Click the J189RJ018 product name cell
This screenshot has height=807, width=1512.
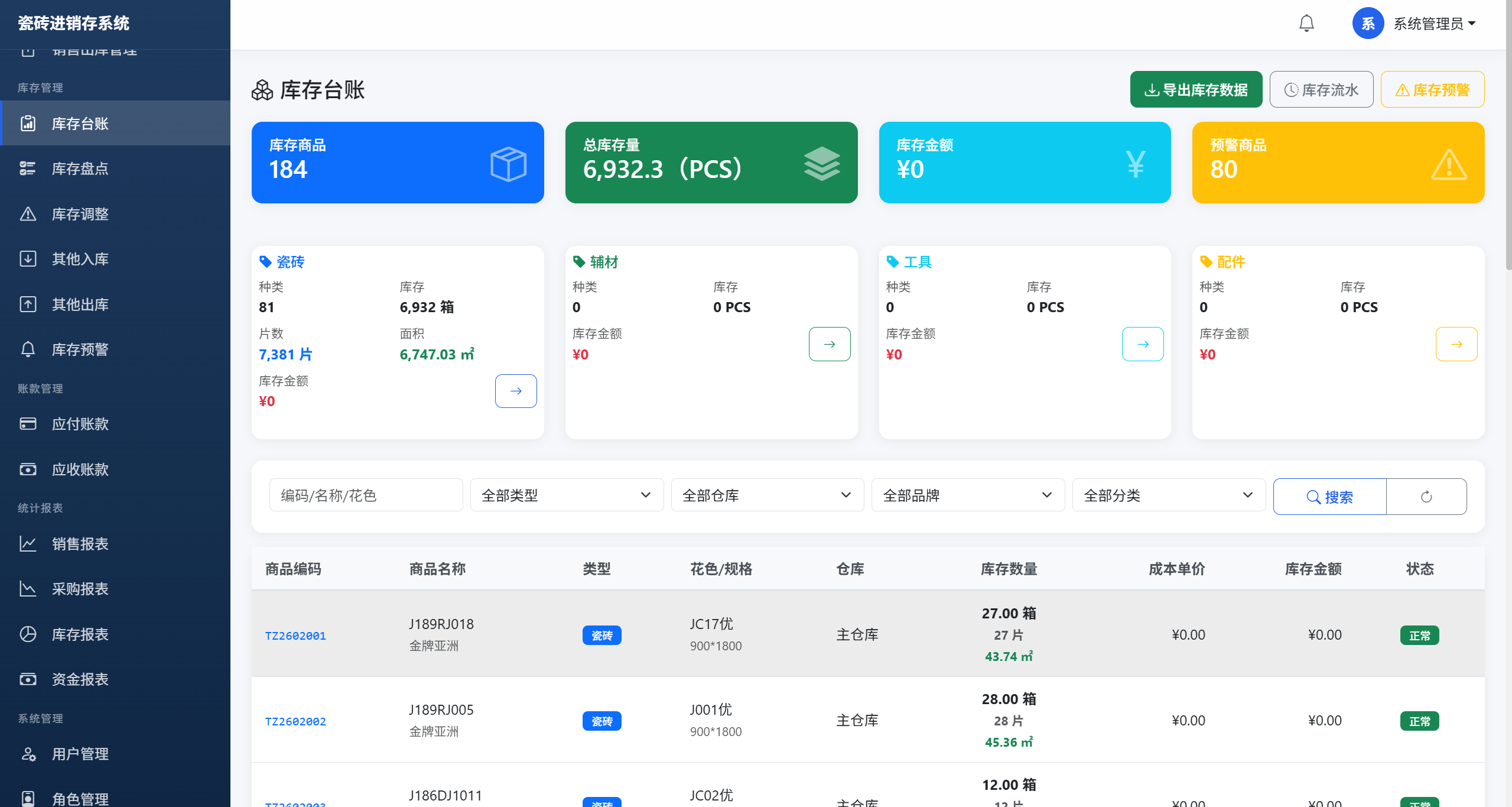pyautogui.click(x=441, y=624)
